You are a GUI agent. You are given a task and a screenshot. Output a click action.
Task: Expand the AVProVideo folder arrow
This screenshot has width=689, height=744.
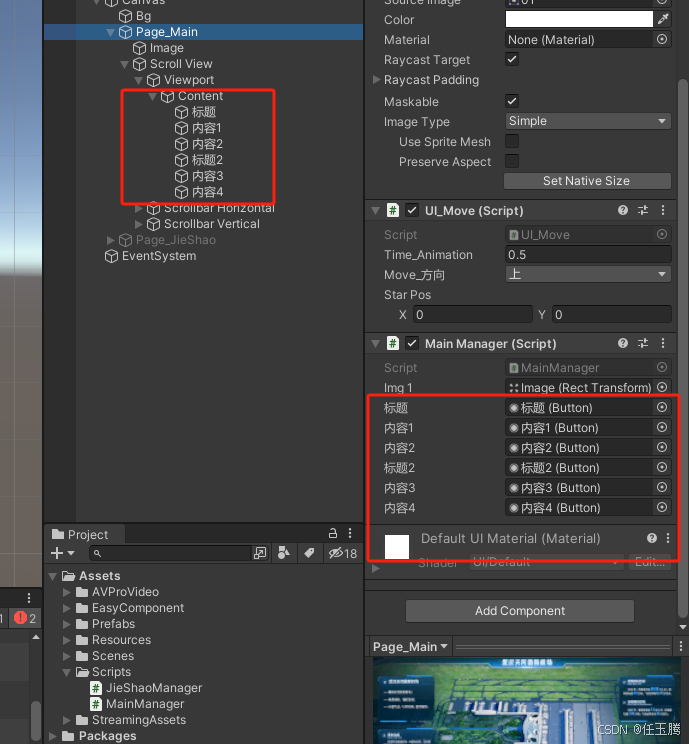tap(67, 592)
